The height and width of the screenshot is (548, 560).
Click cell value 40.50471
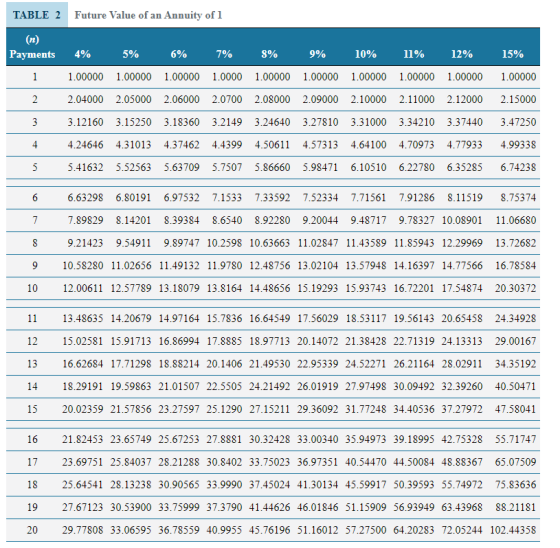click(515, 386)
